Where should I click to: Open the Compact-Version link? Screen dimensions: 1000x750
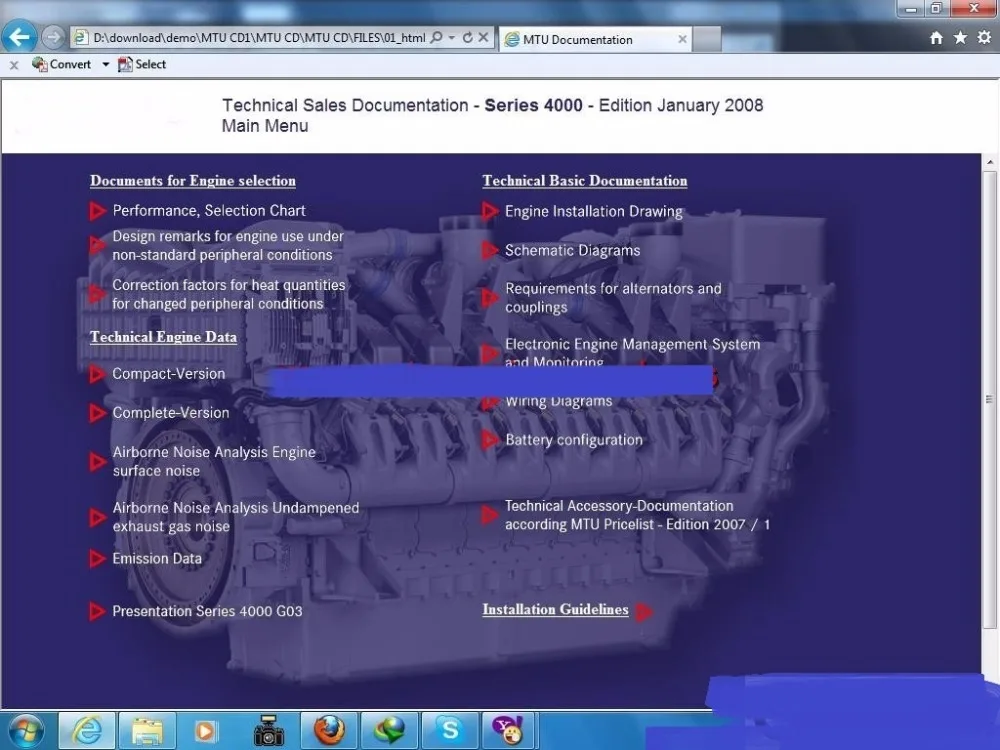(168, 374)
